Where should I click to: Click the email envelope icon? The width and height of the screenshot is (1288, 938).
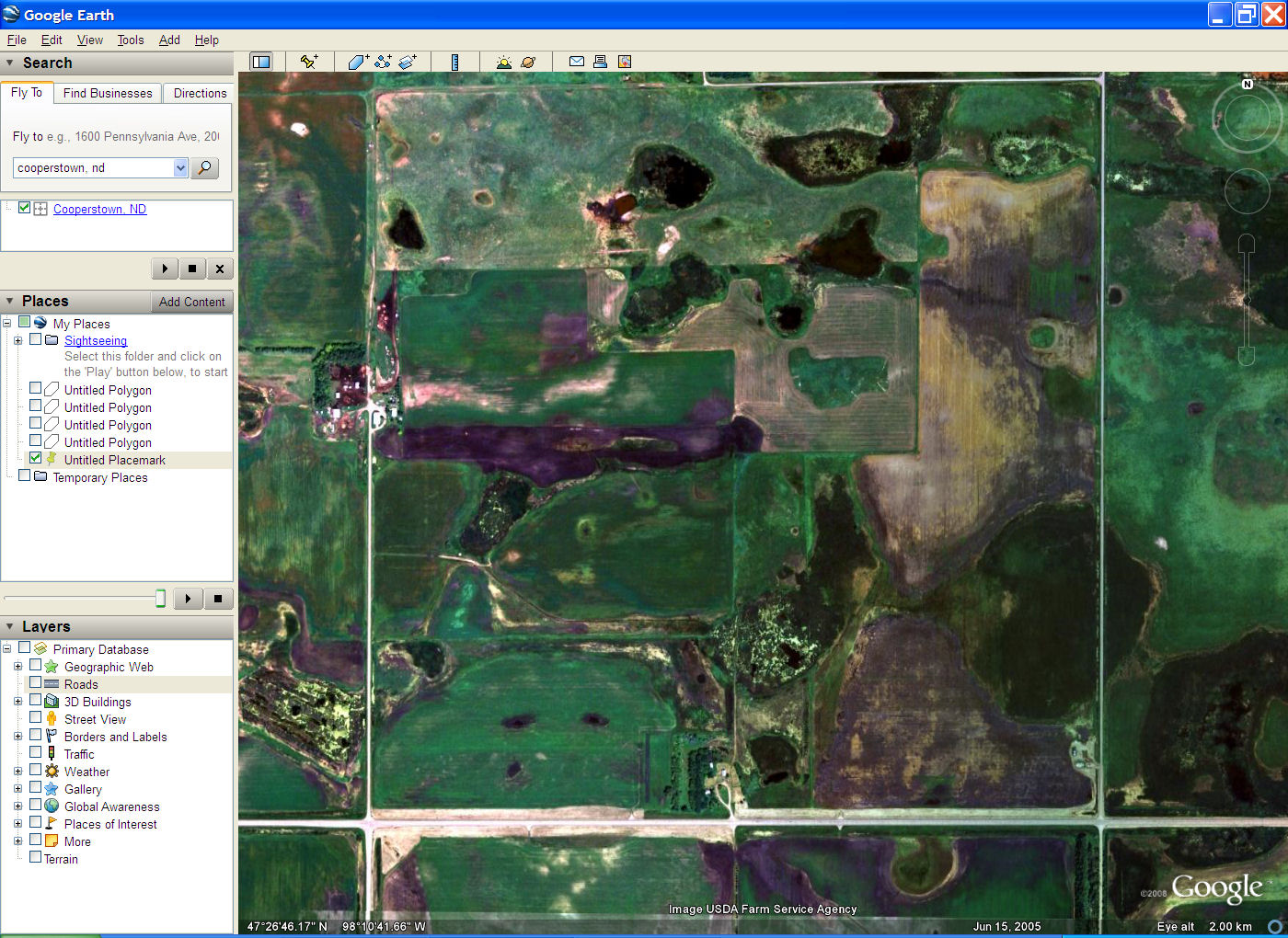point(577,62)
